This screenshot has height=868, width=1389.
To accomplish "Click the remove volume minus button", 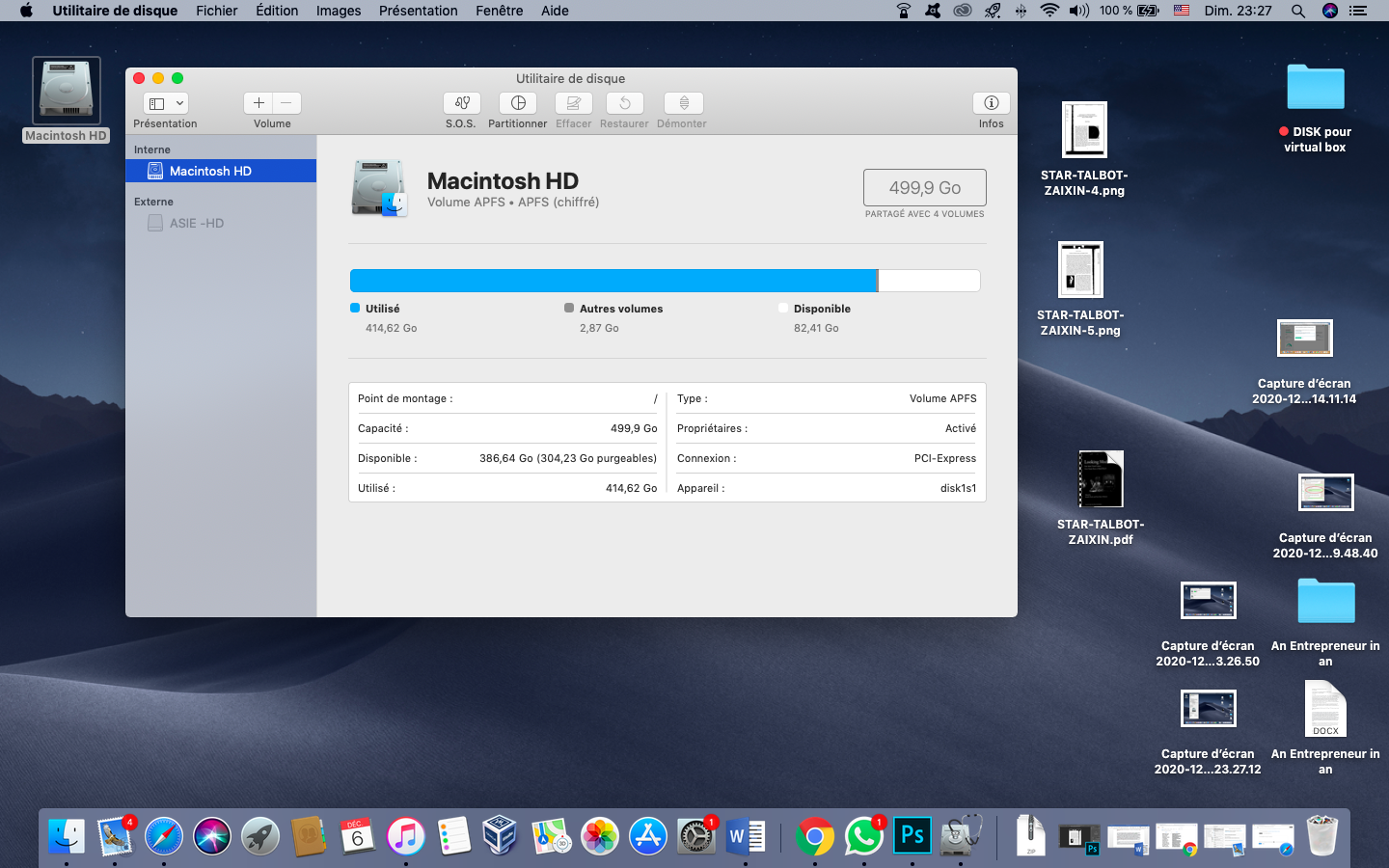I will [286, 103].
